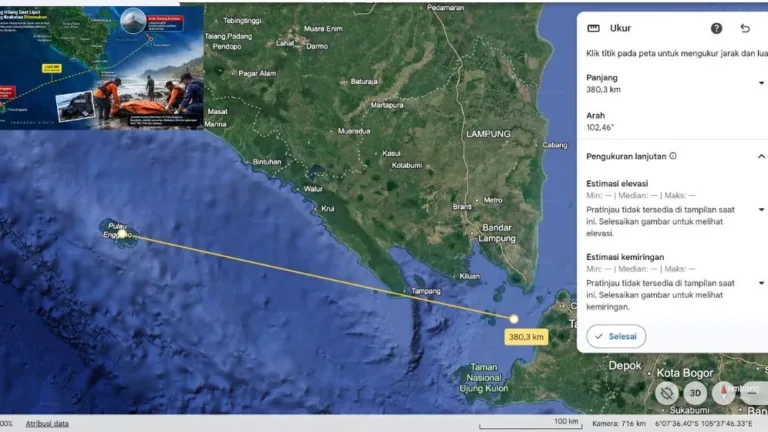Open the help question-mark icon

coord(716,28)
